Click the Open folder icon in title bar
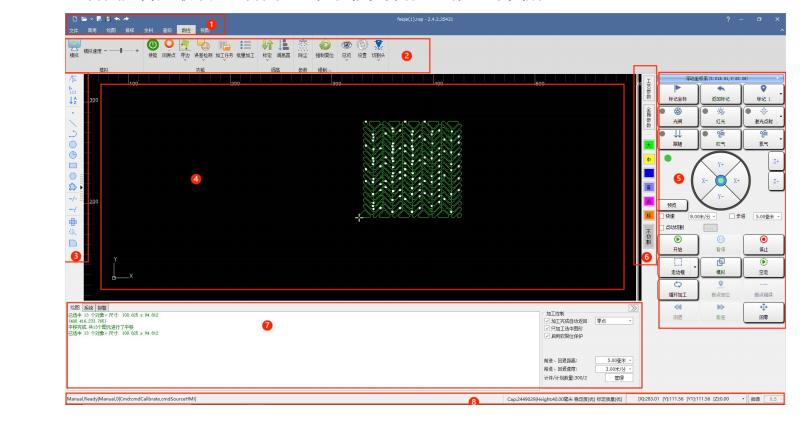808x428 pixels. click(x=83, y=19)
